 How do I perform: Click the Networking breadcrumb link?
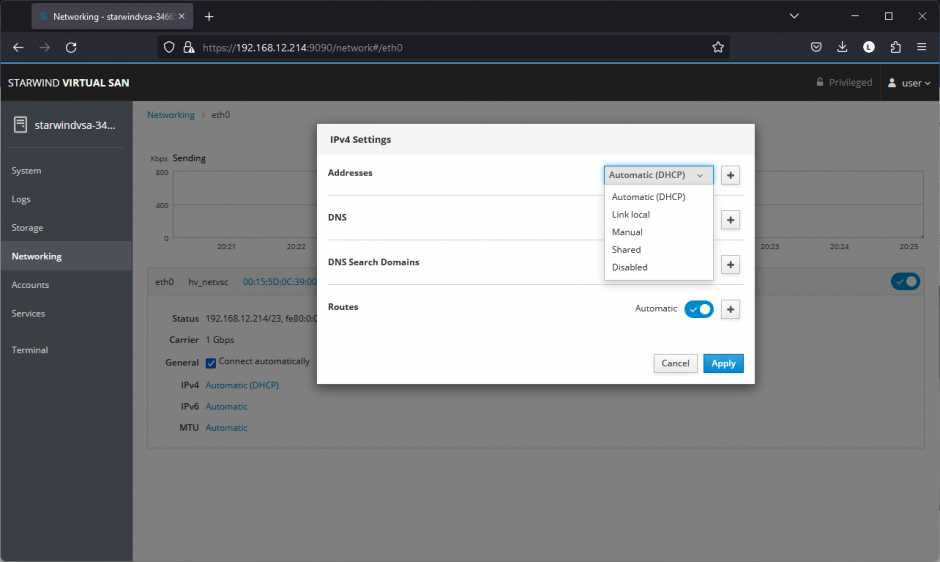171,115
